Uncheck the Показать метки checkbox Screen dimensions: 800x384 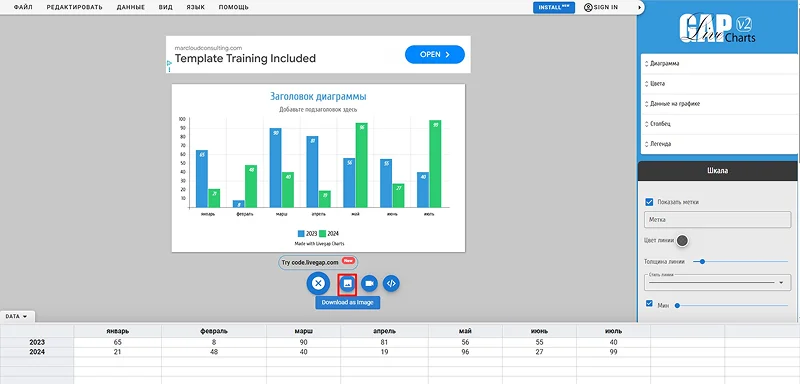coord(649,202)
